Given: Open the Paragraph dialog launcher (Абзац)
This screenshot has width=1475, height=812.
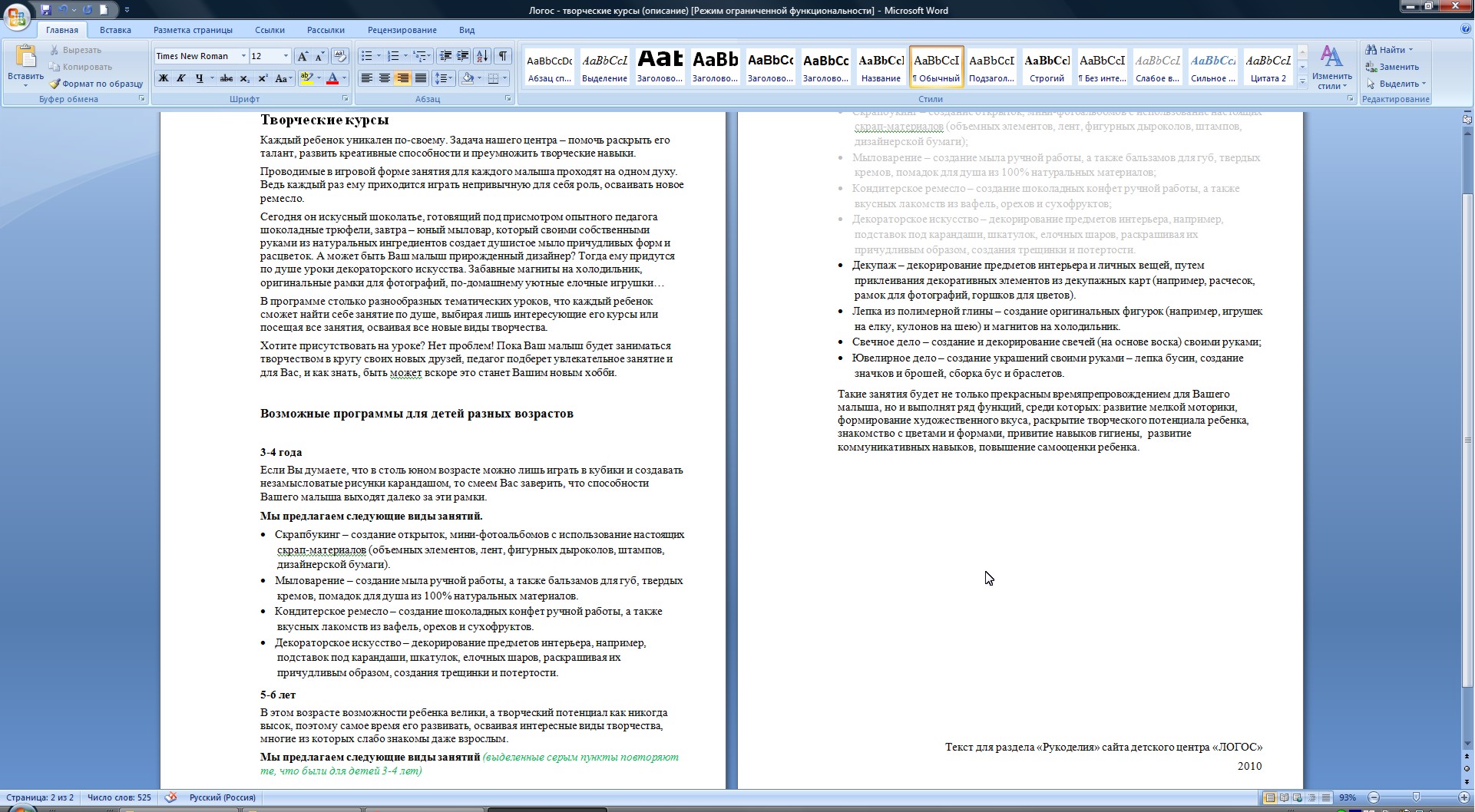Looking at the screenshot, I should 508,99.
